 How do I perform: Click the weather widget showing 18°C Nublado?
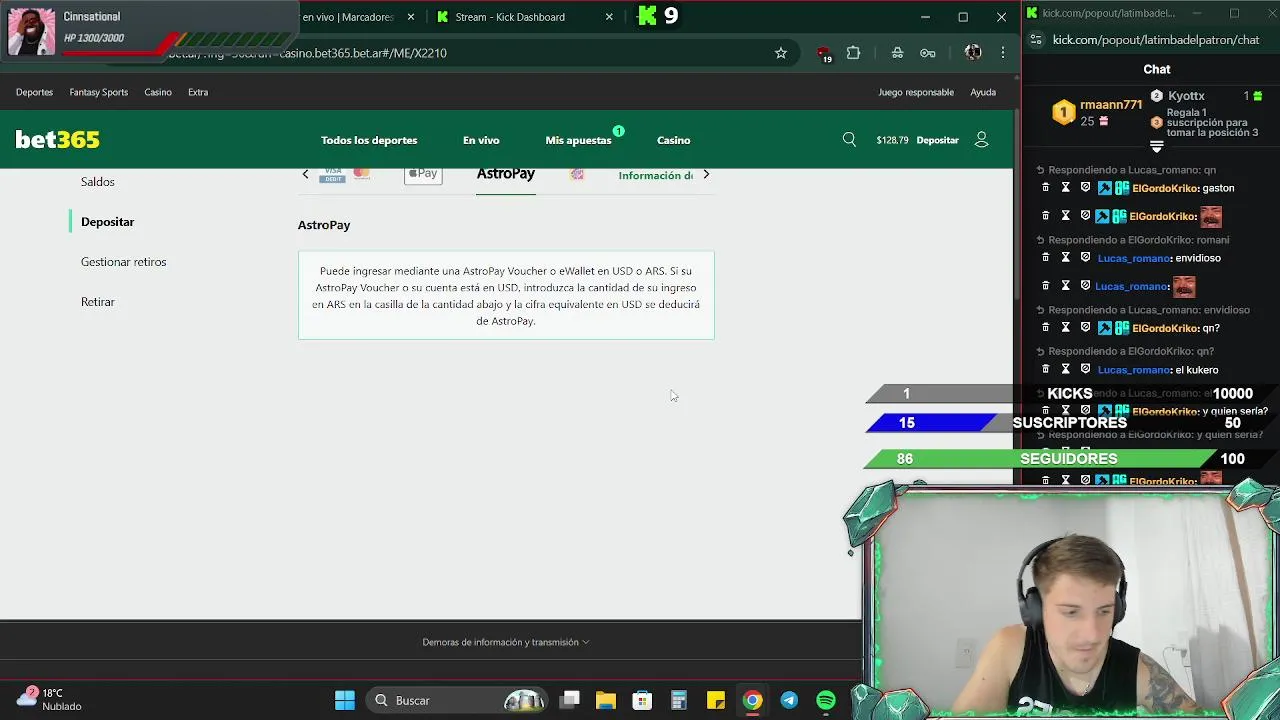[48, 699]
